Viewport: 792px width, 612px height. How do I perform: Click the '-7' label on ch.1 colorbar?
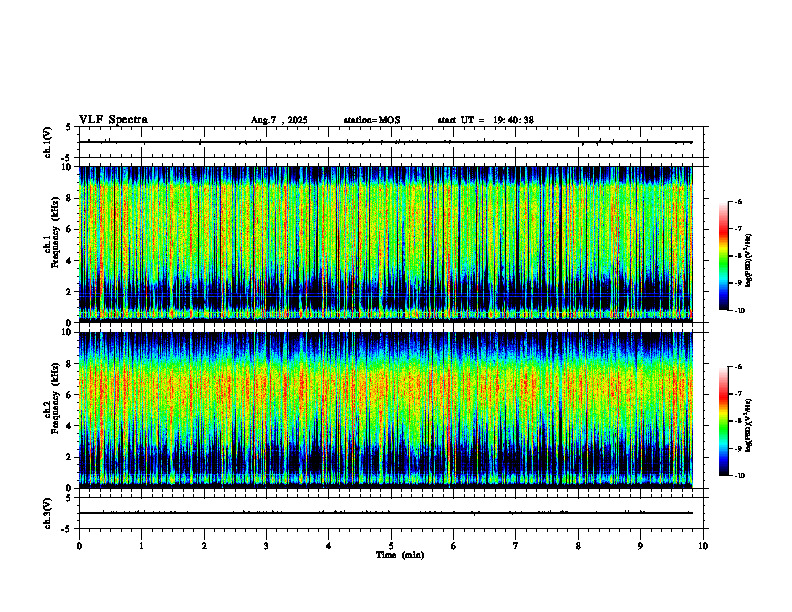pyautogui.click(x=738, y=229)
